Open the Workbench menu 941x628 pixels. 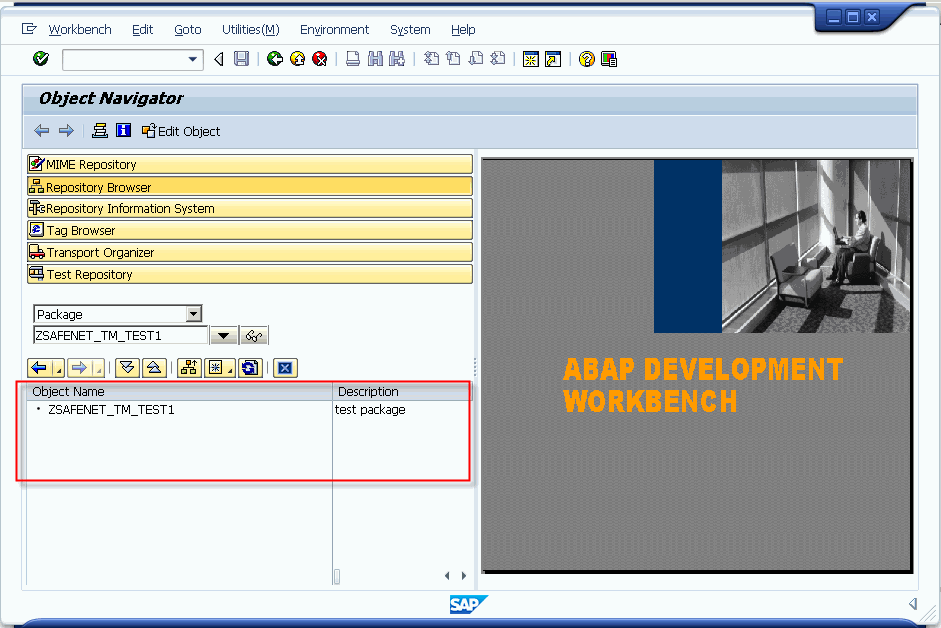(80, 29)
